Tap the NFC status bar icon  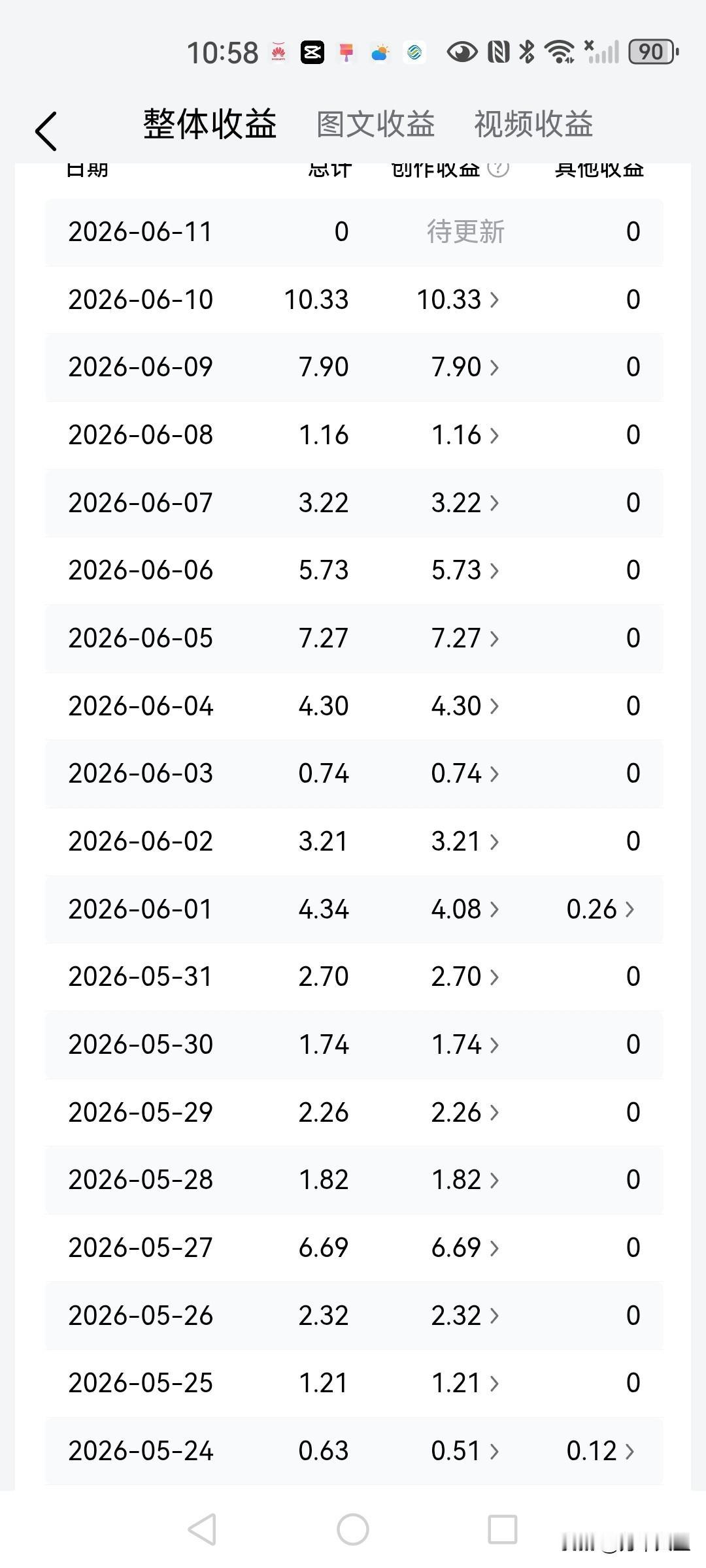click(499, 52)
